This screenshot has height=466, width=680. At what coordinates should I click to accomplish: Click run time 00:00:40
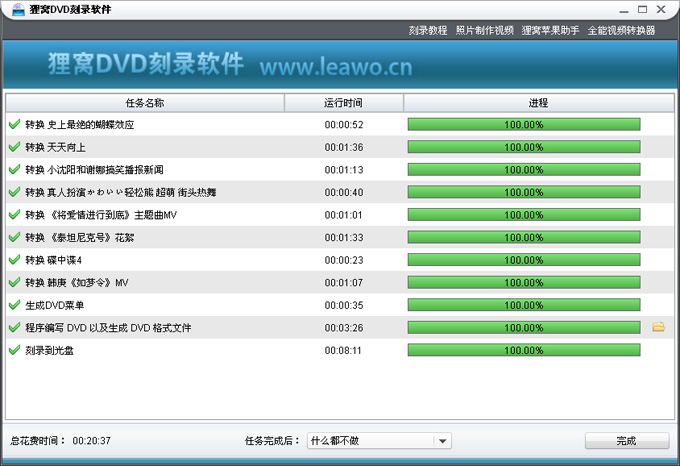point(344,192)
